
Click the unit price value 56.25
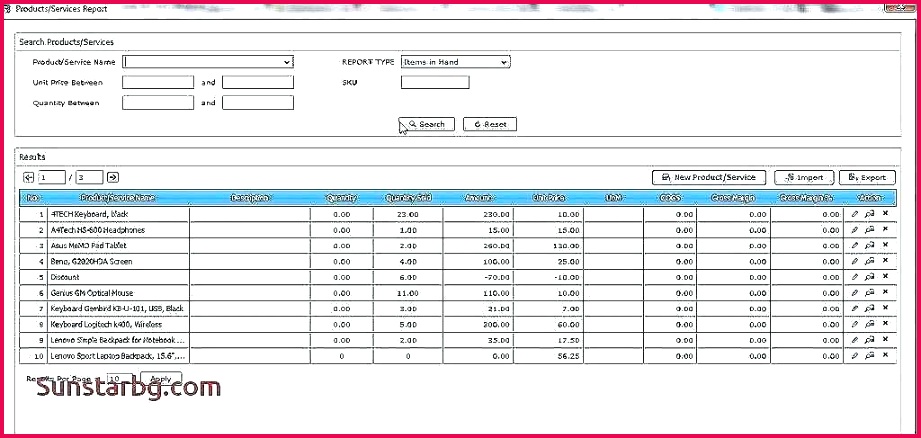pos(568,356)
